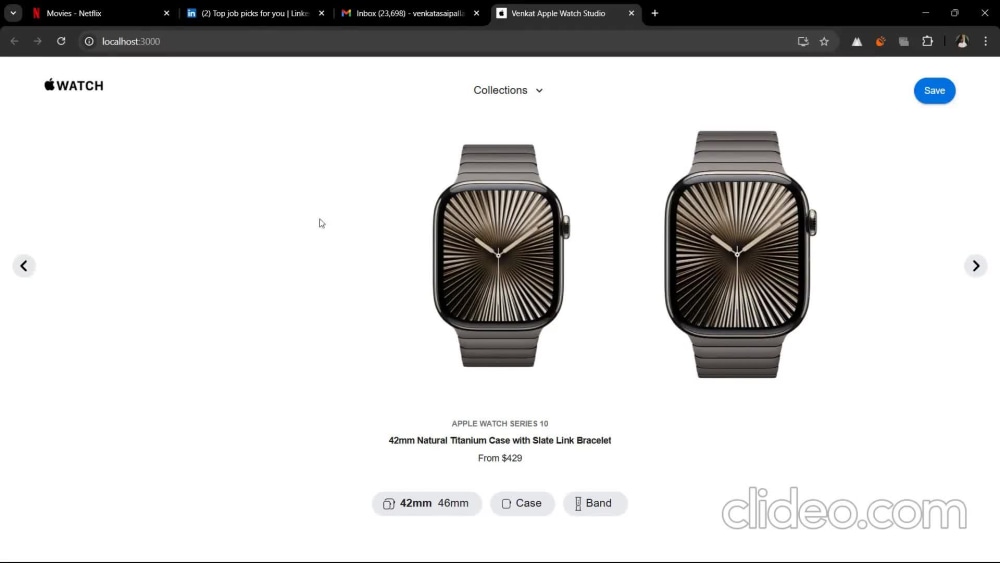Screen dimensions: 1000x563
Task: Minimize the browser window
Action: pos(925,13)
